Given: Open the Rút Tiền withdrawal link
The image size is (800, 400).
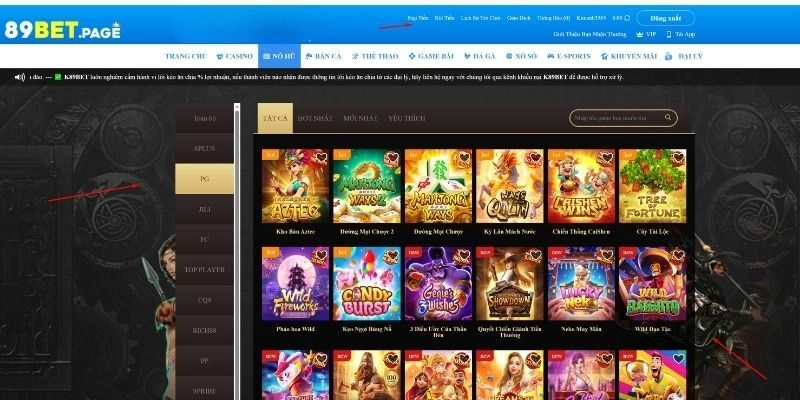Looking at the screenshot, I should (x=444, y=18).
